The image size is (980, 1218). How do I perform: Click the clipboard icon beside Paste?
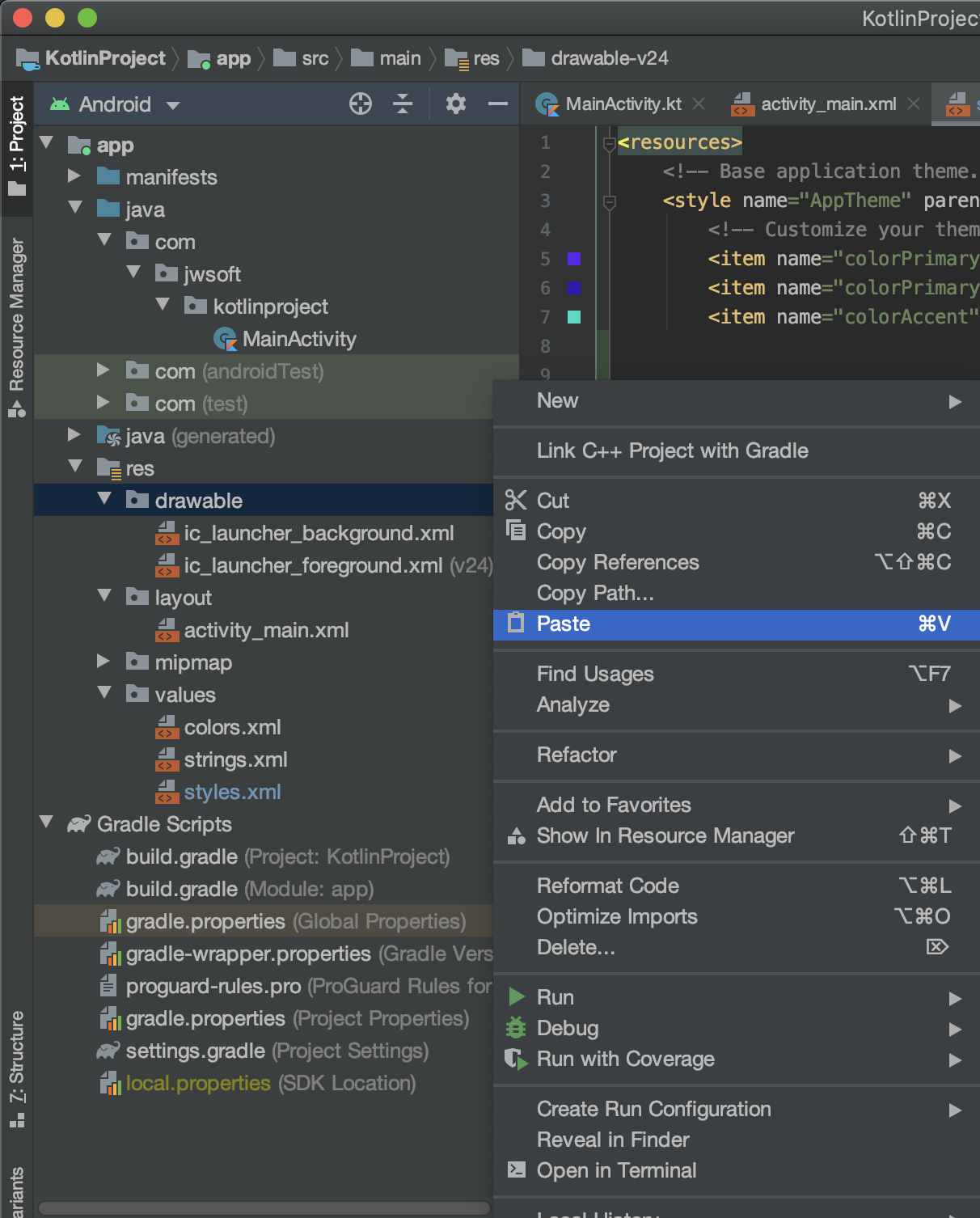click(516, 622)
